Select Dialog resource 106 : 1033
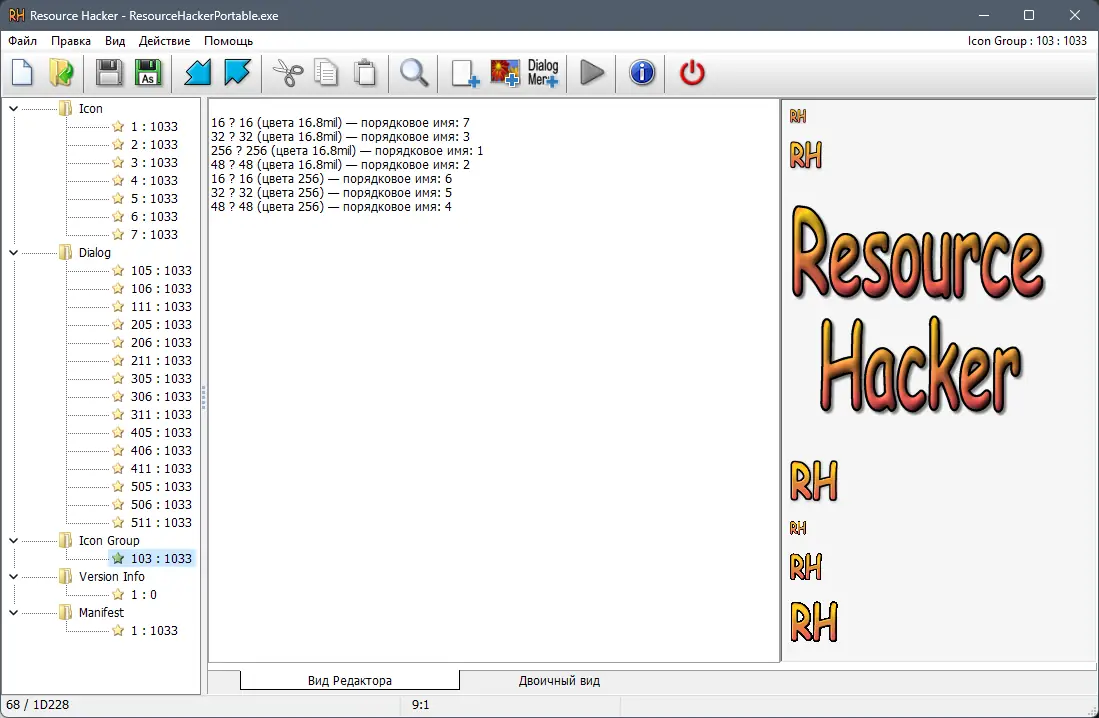The image size is (1099, 718). coord(161,288)
